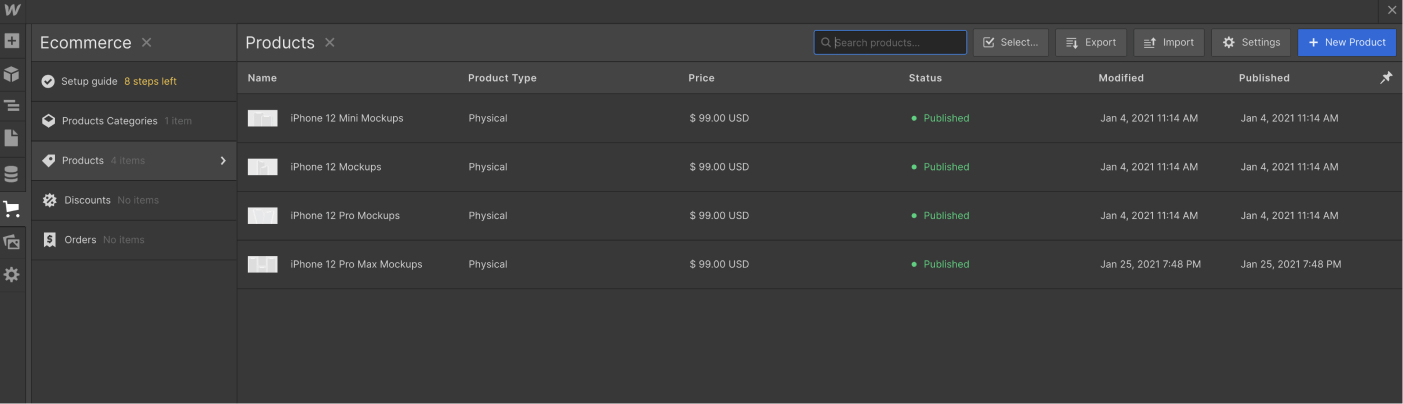Image resolution: width=1403 pixels, height=404 pixels.
Task: Pin the products table column
Action: 1386,78
